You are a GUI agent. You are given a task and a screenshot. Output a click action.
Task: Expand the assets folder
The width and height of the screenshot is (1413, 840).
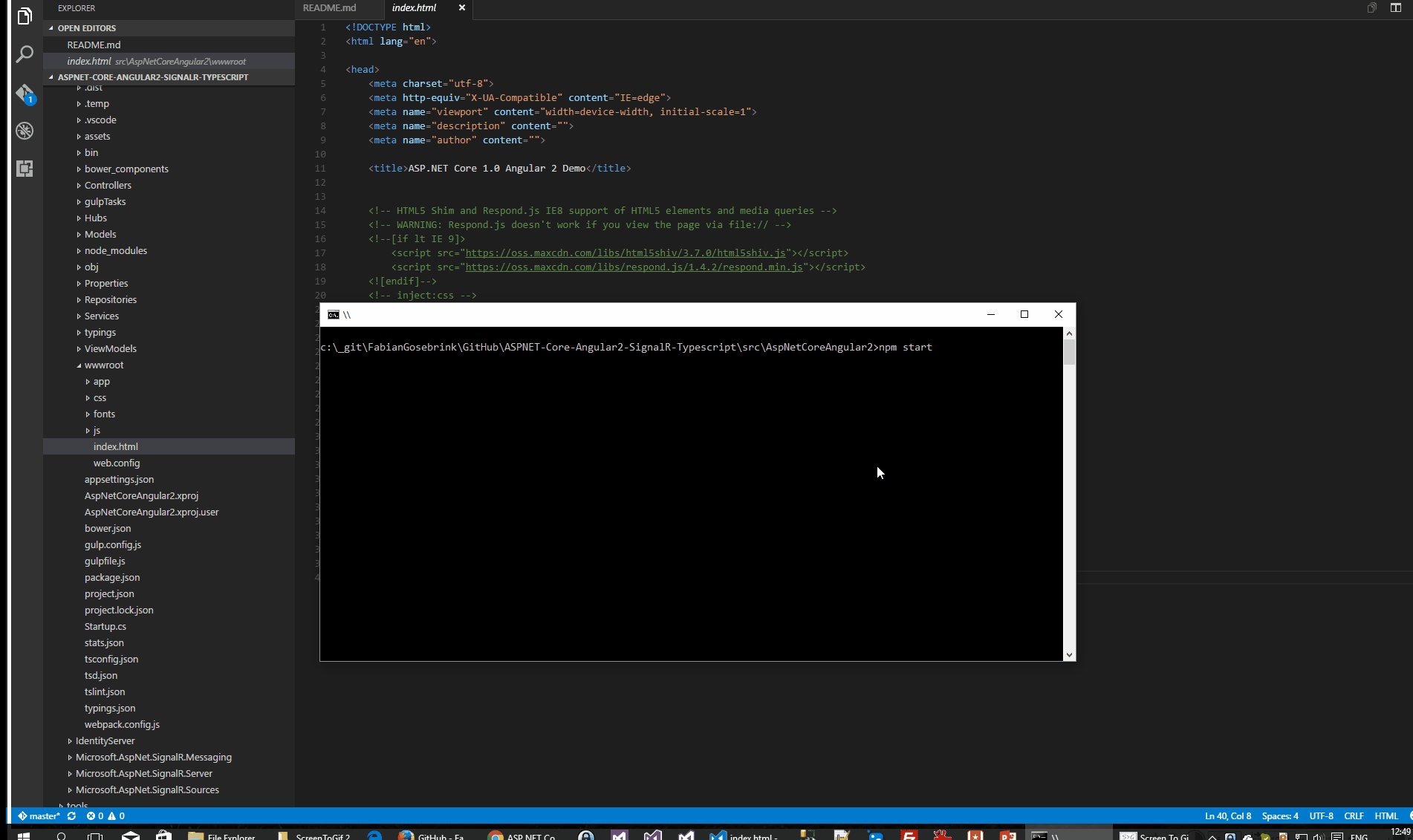[169, 136]
